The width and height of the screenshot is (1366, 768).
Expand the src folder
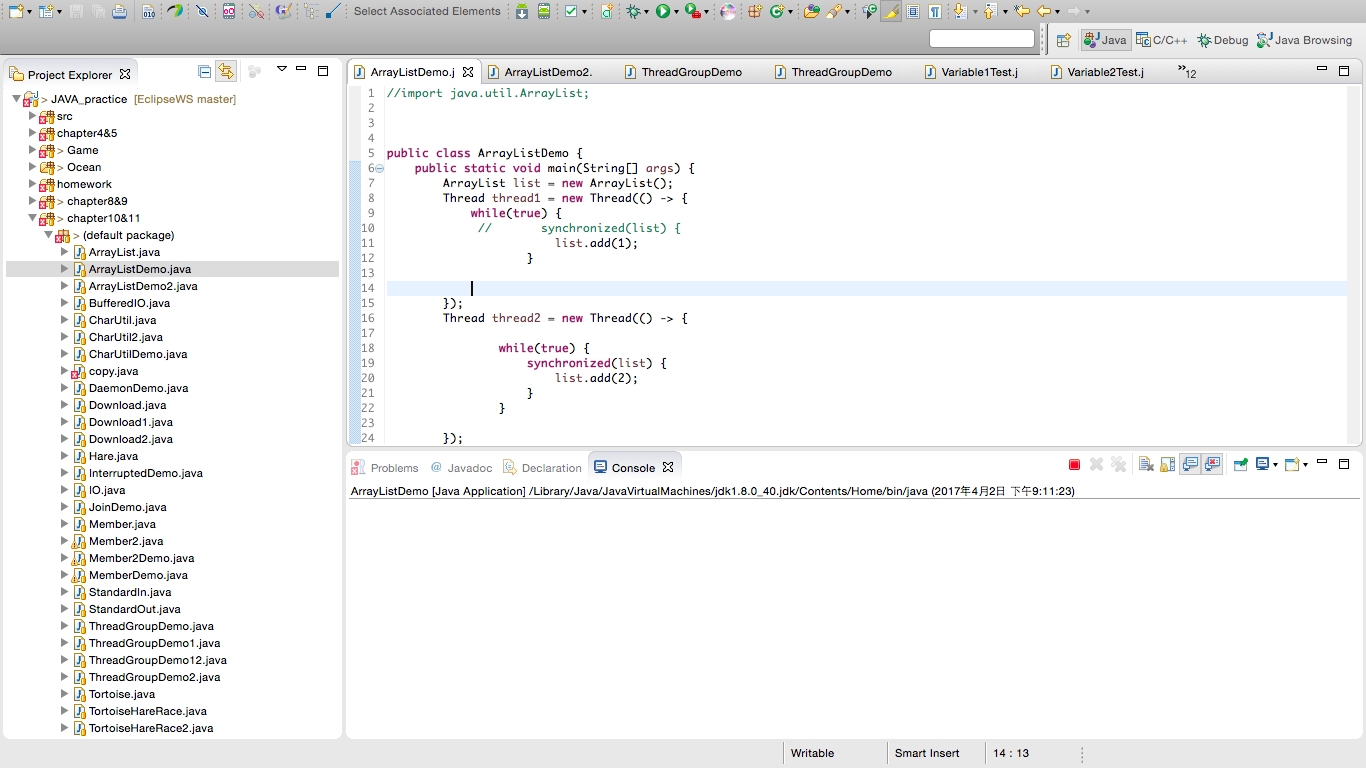pos(33,116)
